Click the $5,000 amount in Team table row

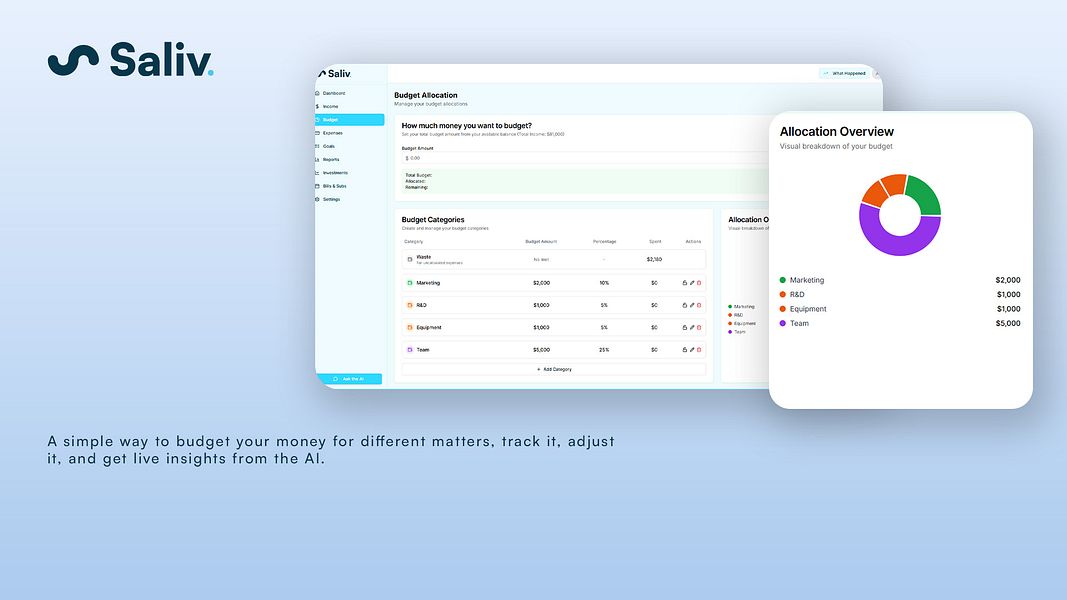(x=542, y=350)
